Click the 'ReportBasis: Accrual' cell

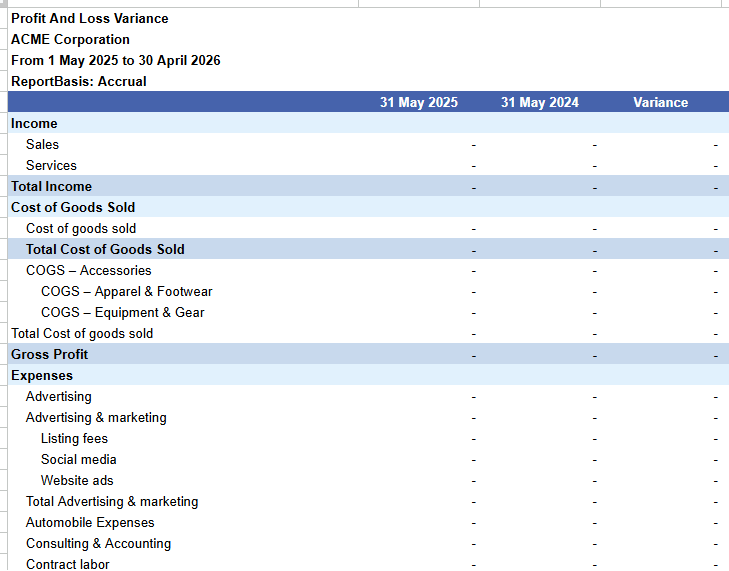pyautogui.click(x=79, y=81)
